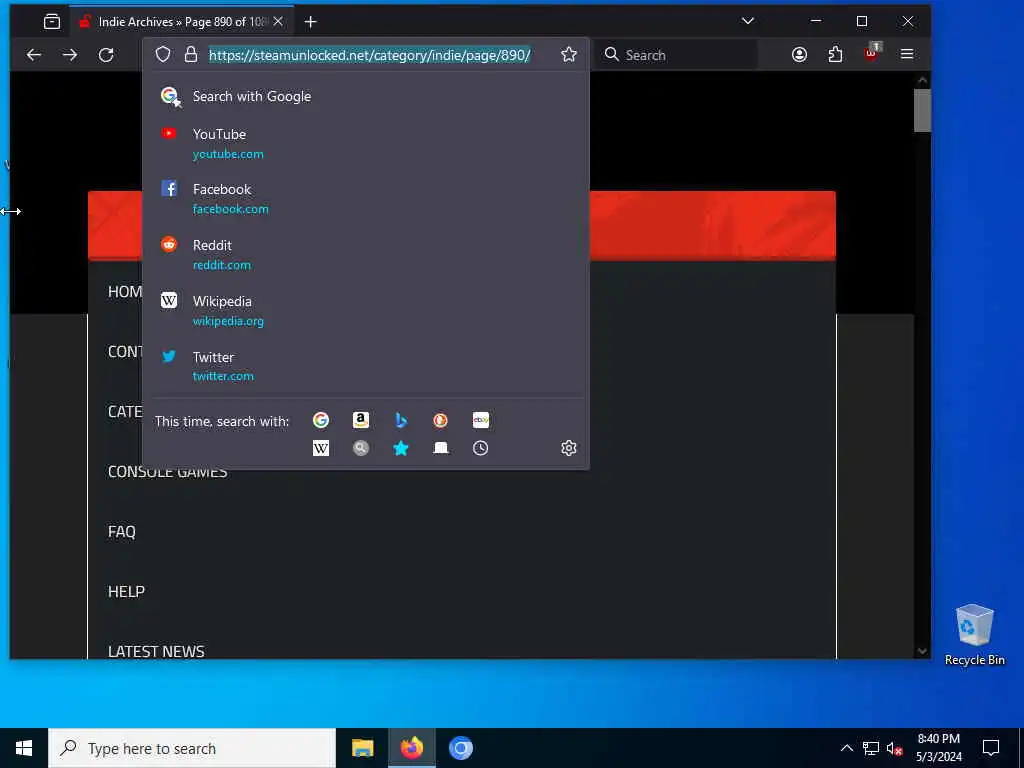The image size is (1024, 768).
Task: Search this time with Bing icon
Action: click(401, 420)
